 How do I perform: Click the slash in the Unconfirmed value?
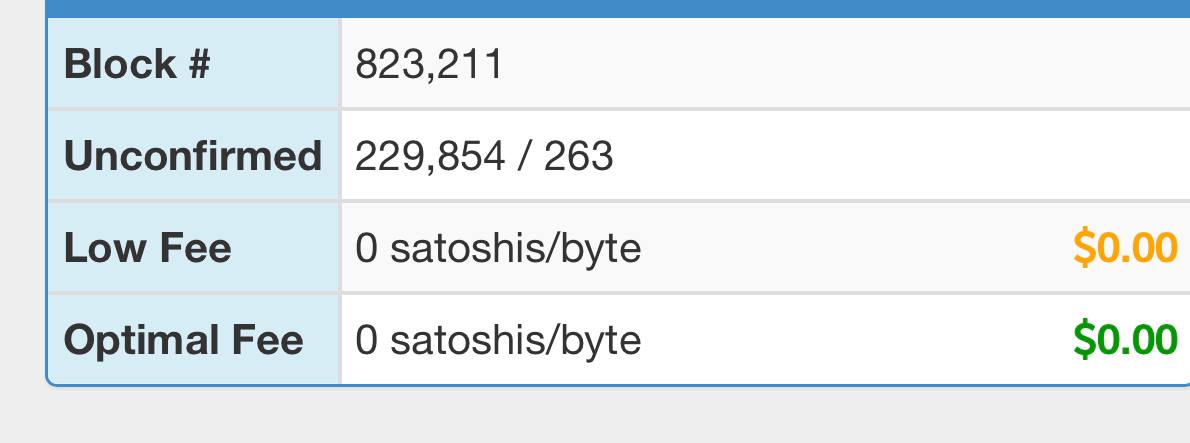(x=524, y=157)
